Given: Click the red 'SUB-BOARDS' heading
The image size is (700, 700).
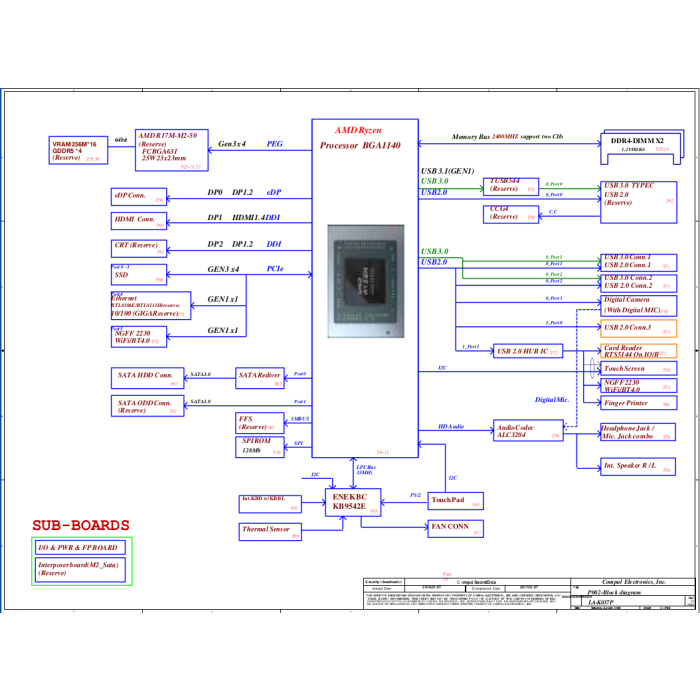Looking at the screenshot, I should point(81,525).
